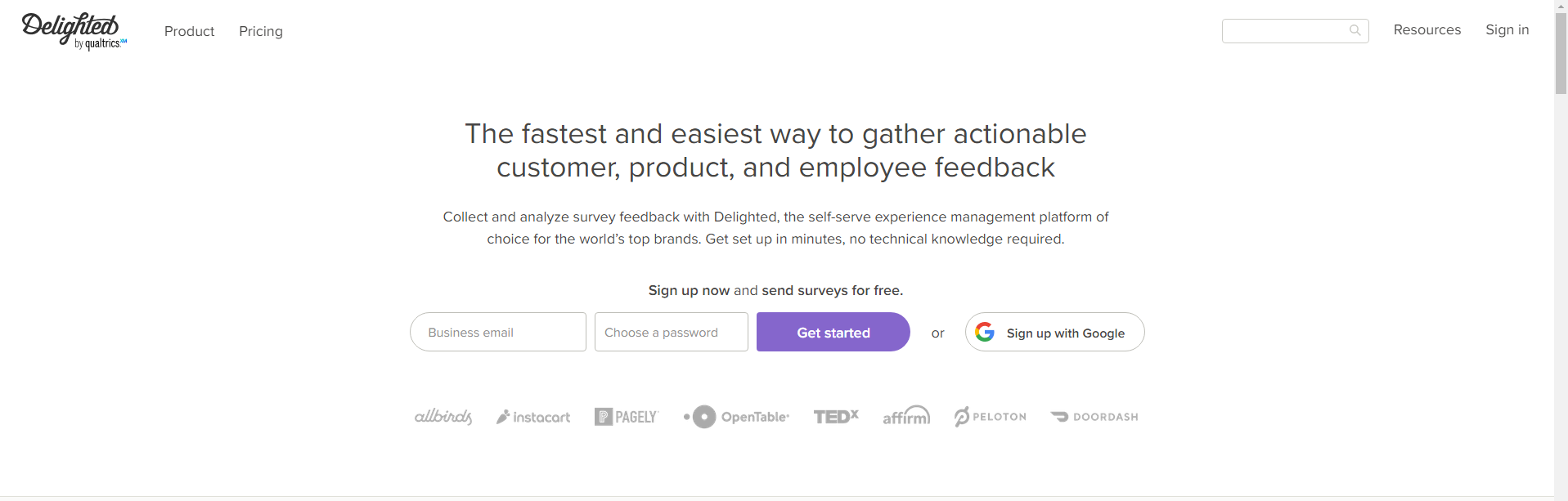Click the Delighted by Qualtrics logo
The height and width of the screenshot is (501, 1568).
click(74, 31)
